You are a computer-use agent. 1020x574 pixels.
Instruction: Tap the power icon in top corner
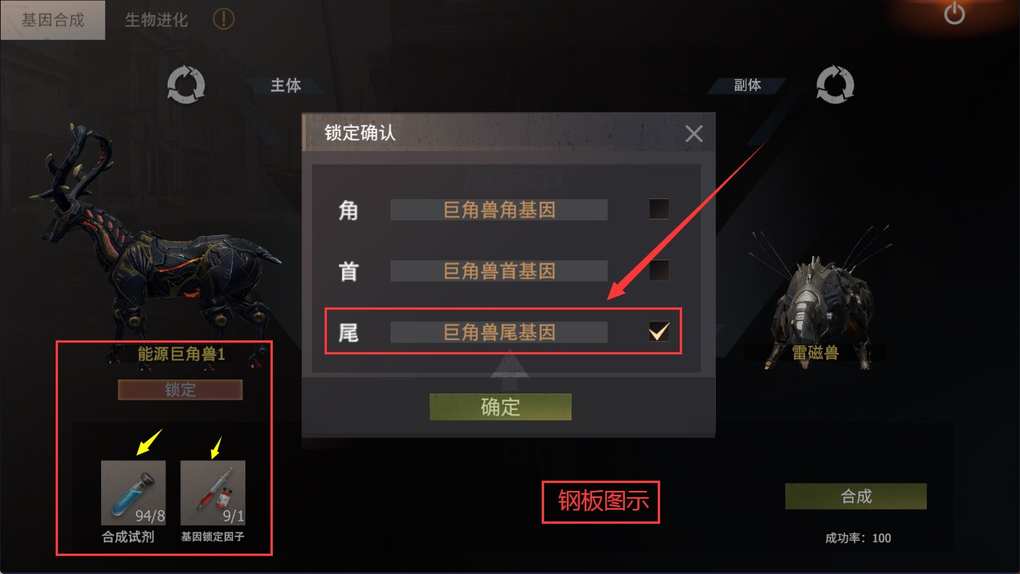[954, 13]
